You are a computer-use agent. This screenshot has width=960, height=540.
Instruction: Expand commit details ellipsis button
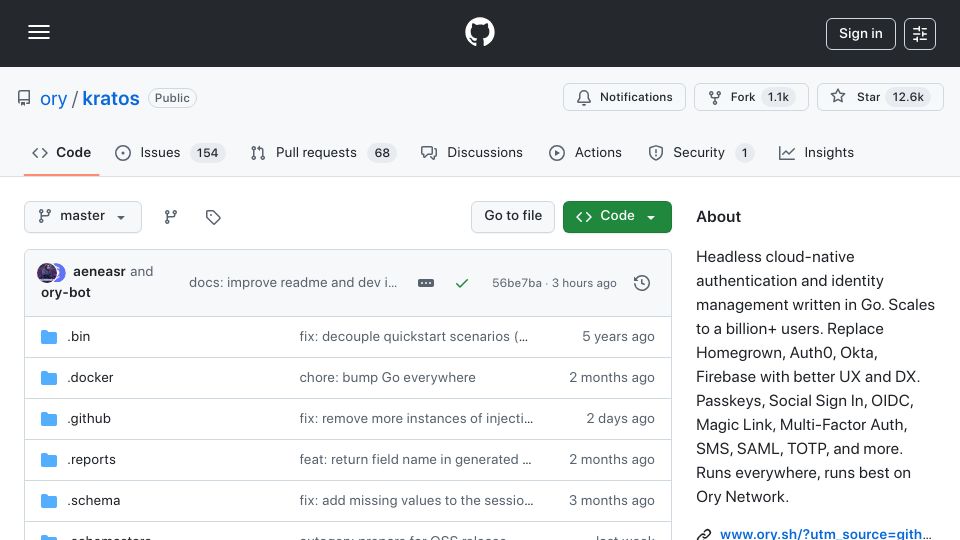[x=426, y=283]
